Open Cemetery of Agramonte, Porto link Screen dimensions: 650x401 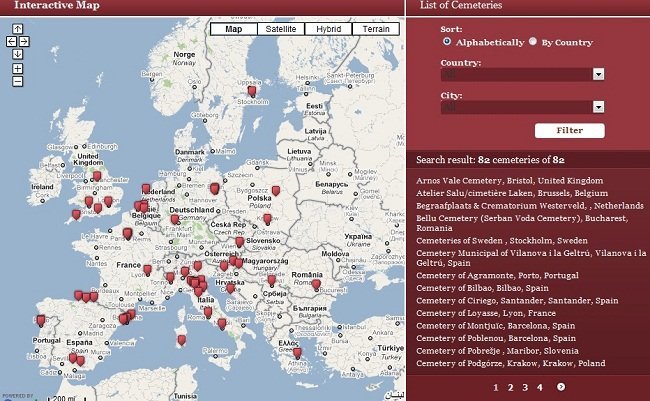pyautogui.click(x=497, y=275)
